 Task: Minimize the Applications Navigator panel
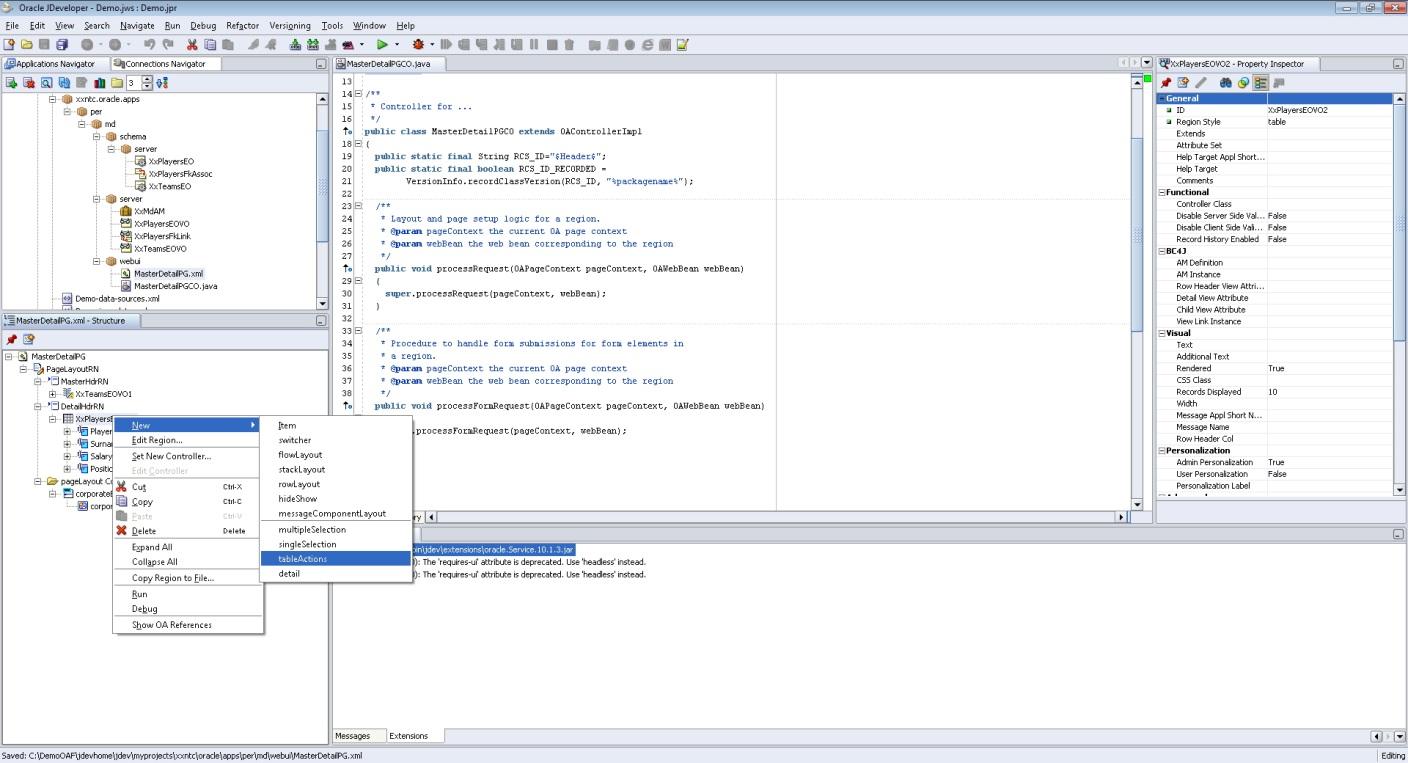pyautogui.click(x=321, y=64)
